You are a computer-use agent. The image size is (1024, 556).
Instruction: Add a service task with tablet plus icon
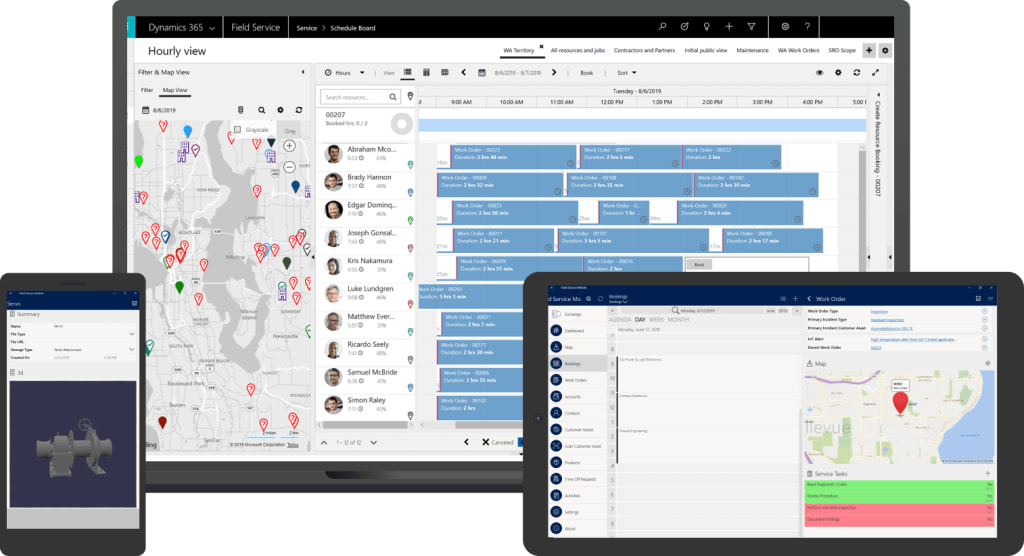click(x=987, y=473)
